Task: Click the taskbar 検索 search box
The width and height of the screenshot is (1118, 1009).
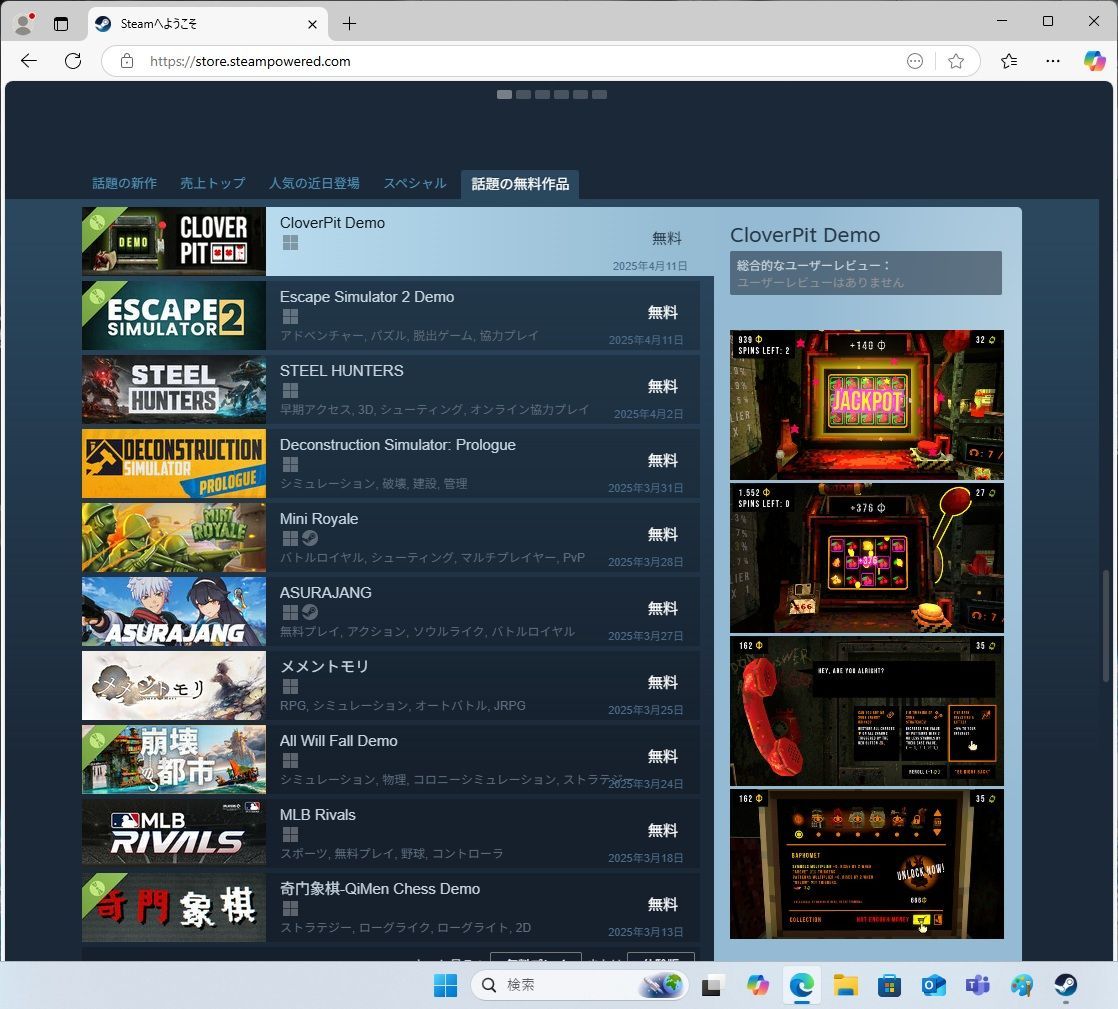Action: [579, 985]
